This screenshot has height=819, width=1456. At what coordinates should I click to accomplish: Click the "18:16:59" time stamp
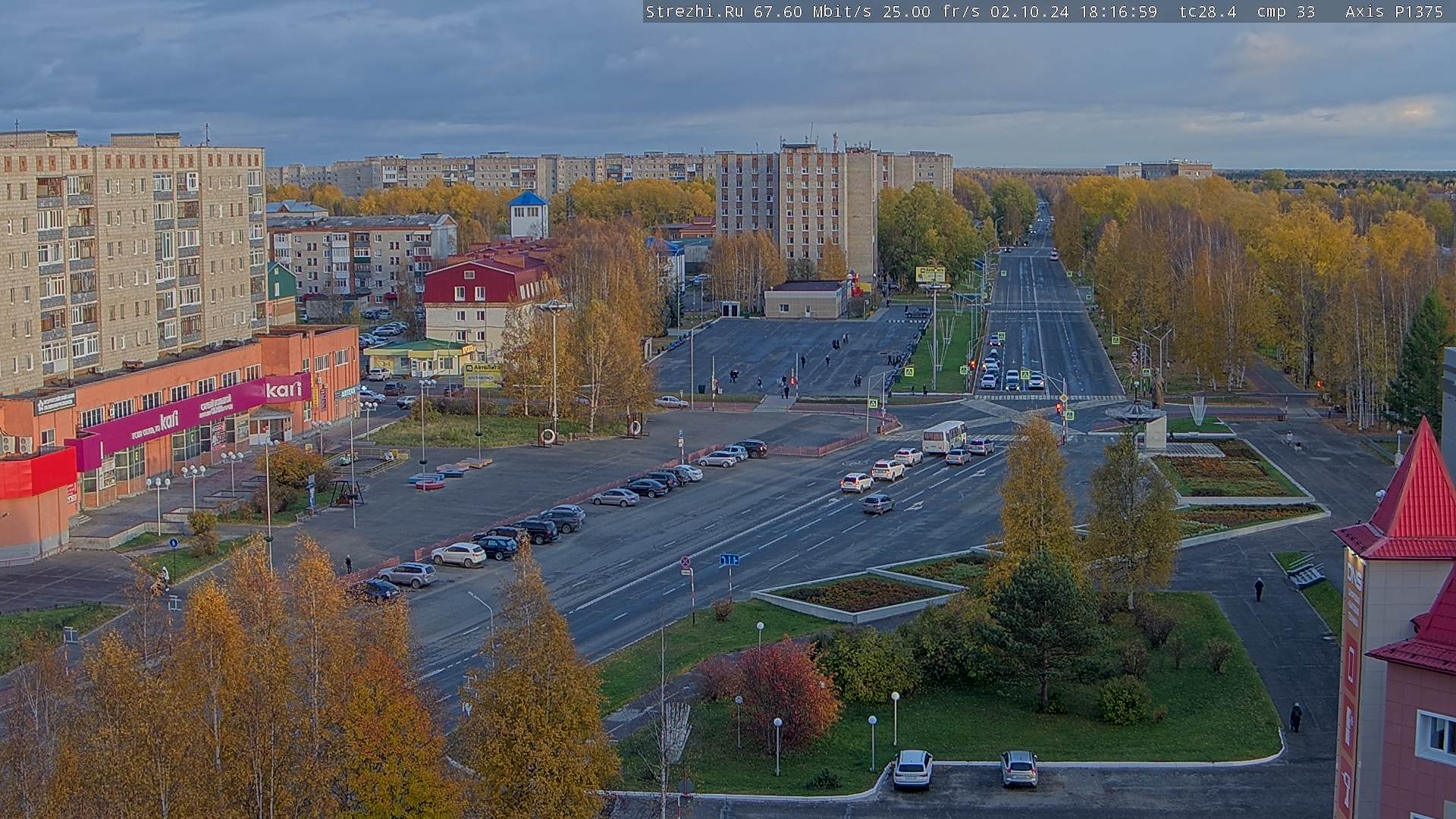[x=1119, y=11]
